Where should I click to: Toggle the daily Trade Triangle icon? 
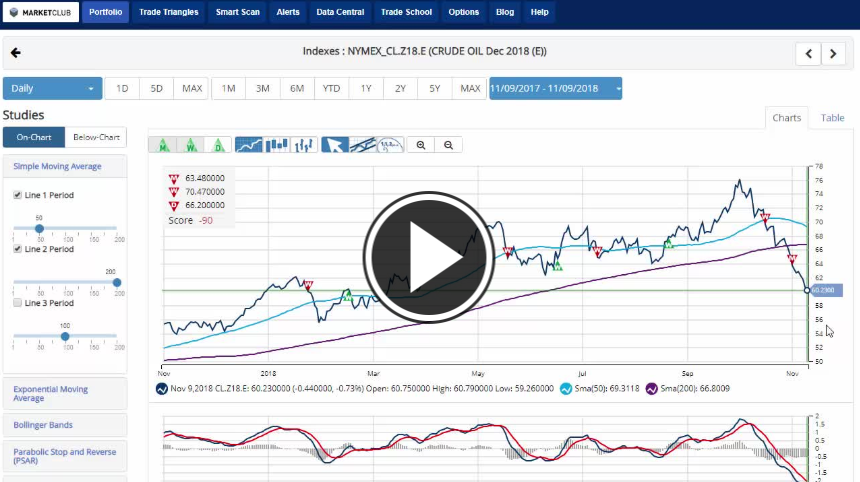point(218,145)
